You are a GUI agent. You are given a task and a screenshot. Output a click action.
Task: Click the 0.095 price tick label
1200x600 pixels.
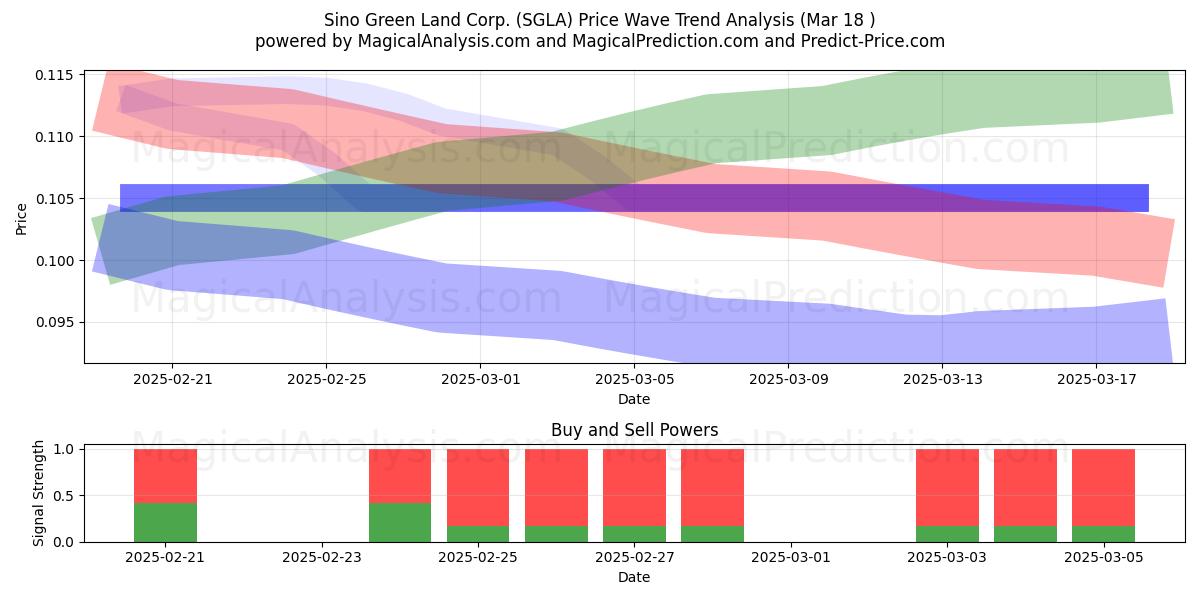point(56,323)
